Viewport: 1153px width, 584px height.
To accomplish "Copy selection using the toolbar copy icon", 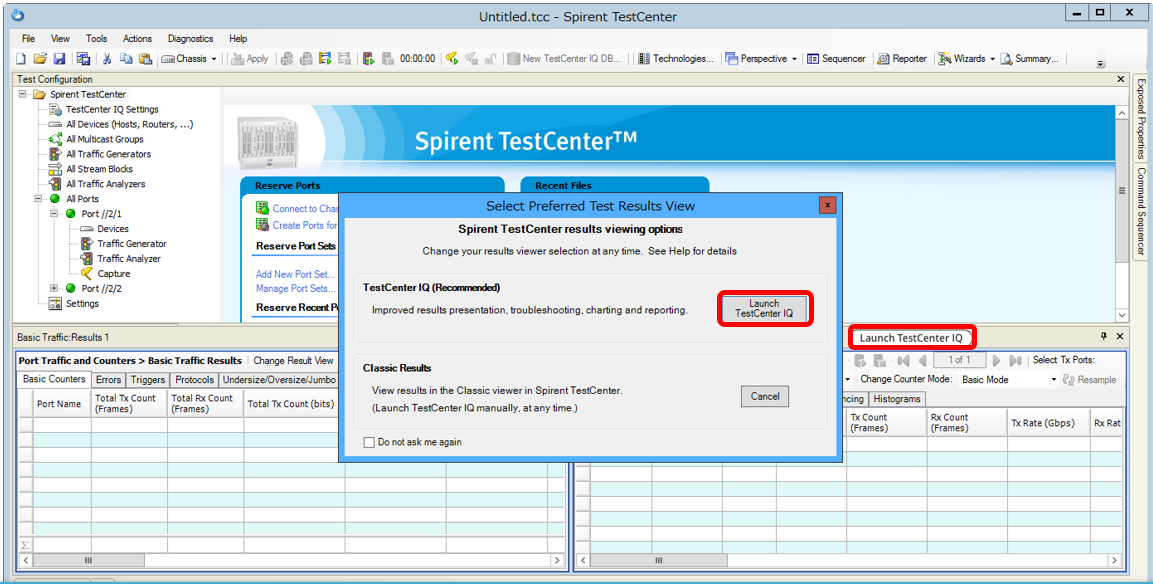I will pos(126,59).
